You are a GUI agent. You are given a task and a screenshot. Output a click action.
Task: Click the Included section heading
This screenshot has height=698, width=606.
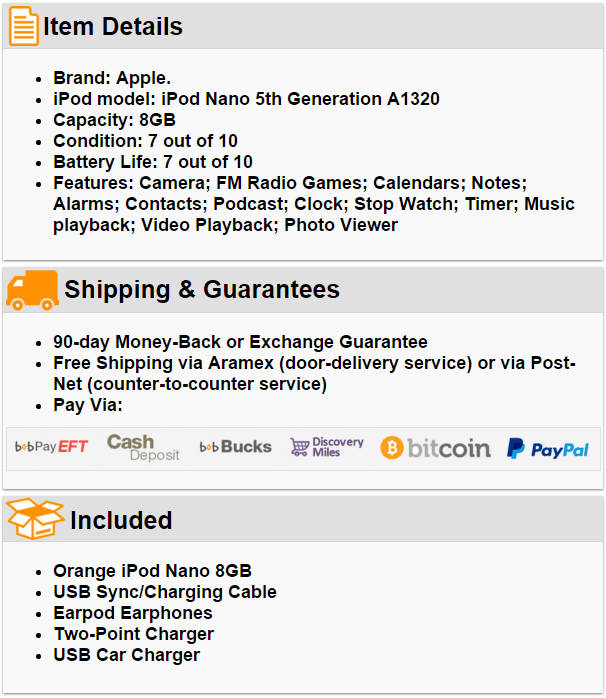(x=121, y=520)
